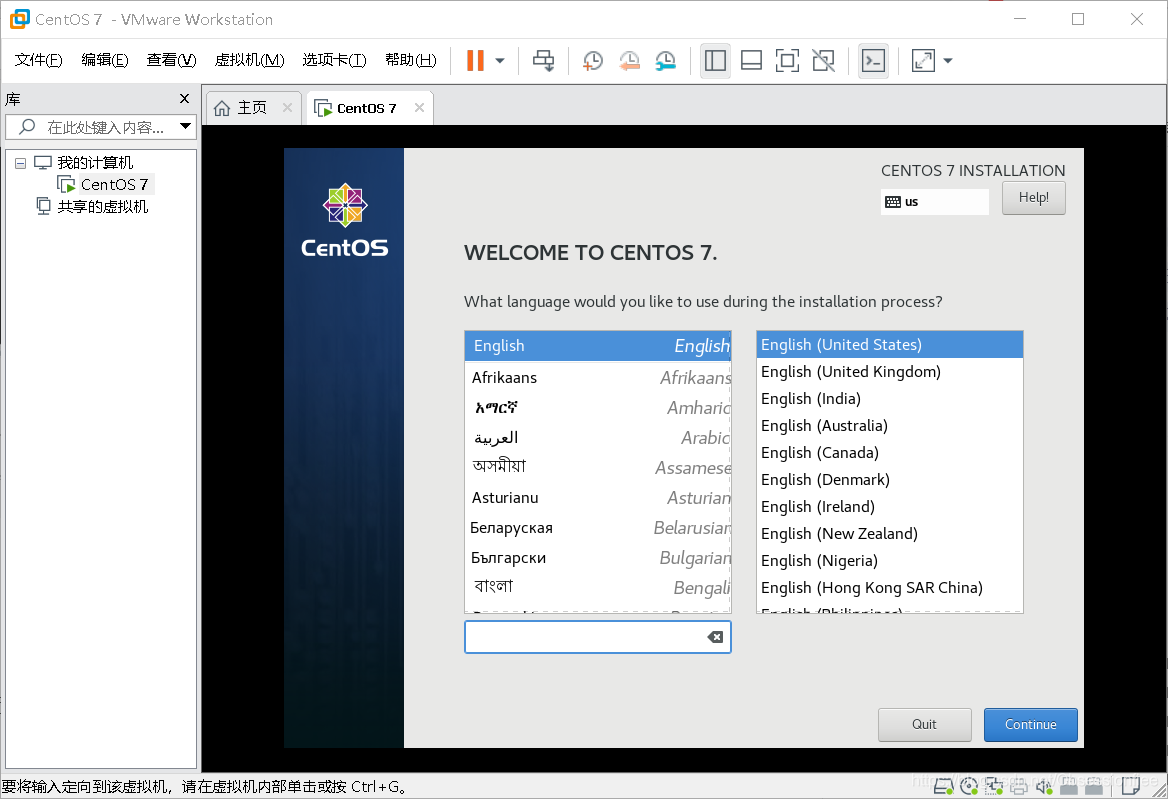The height and width of the screenshot is (799, 1168).
Task: Select Asturianu in the language list
Action: [598, 497]
